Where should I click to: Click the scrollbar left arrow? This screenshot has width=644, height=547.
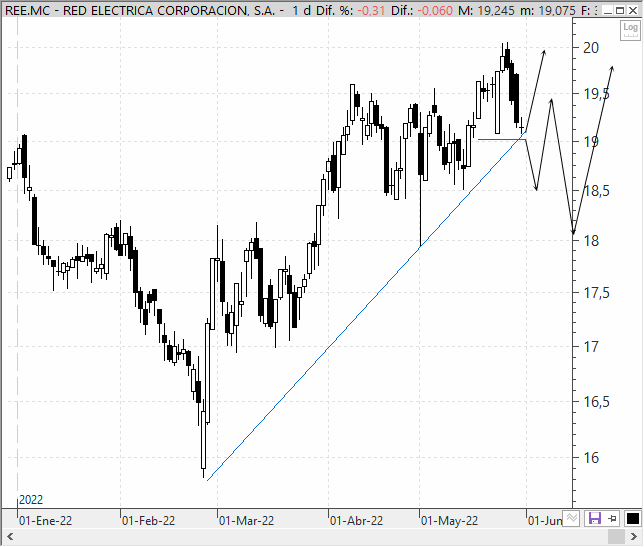(x=10, y=536)
